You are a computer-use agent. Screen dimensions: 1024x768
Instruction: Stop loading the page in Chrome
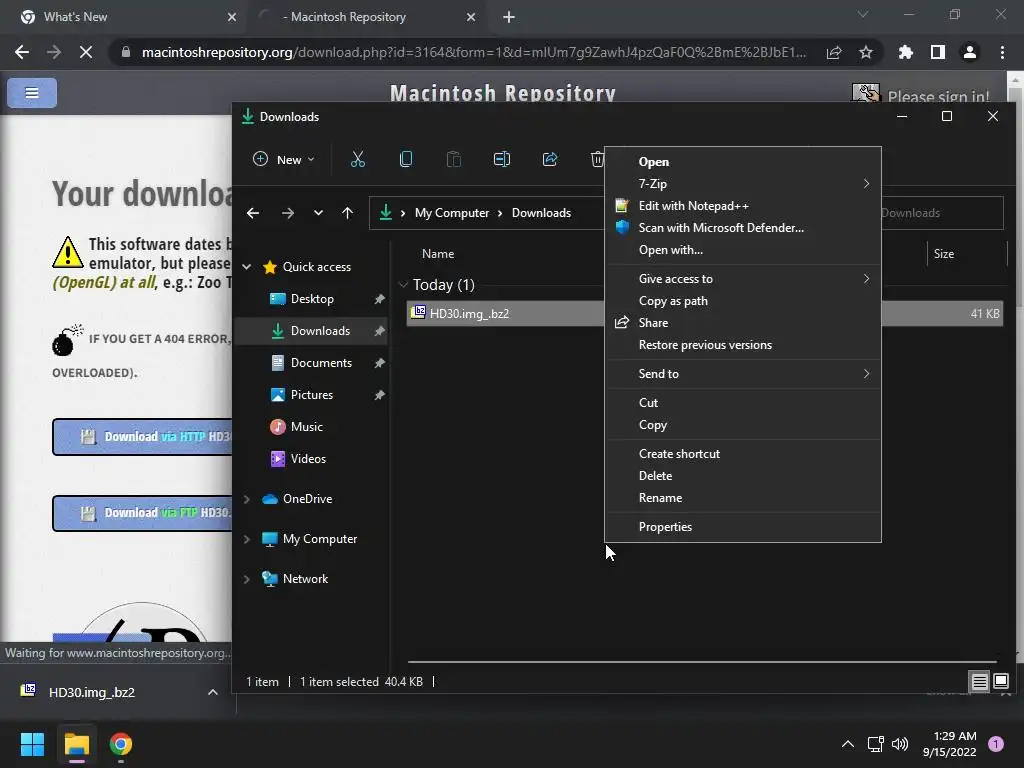pyautogui.click(x=86, y=52)
